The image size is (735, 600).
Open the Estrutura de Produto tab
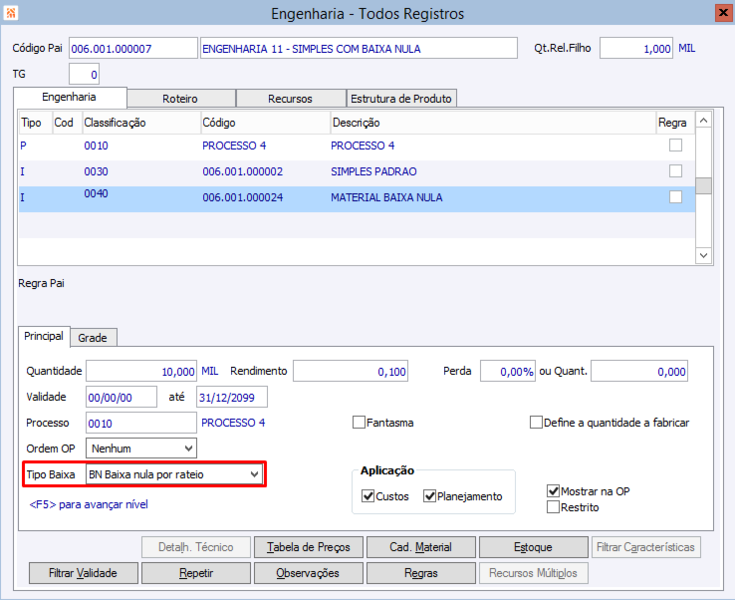coord(401,99)
